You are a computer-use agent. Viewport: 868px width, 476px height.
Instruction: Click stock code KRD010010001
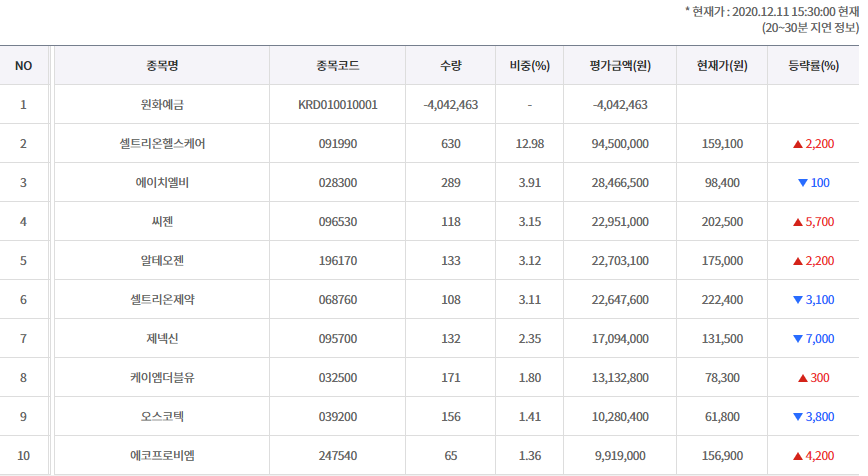pos(338,105)
